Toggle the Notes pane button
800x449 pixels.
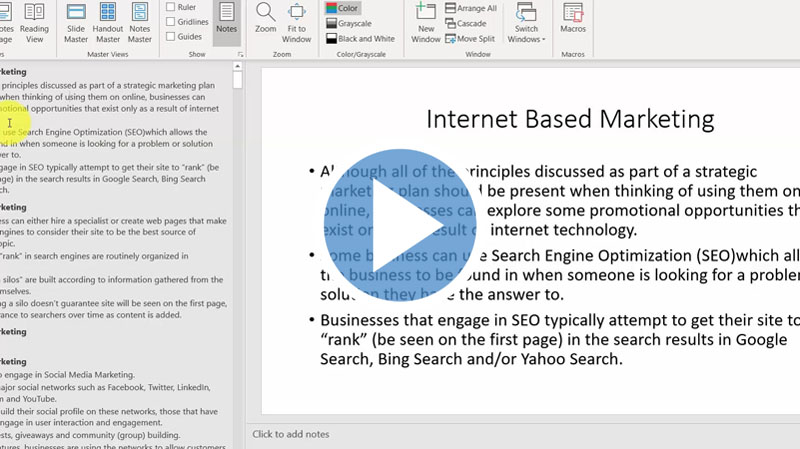pyautogui.click(x=227, y=20)
